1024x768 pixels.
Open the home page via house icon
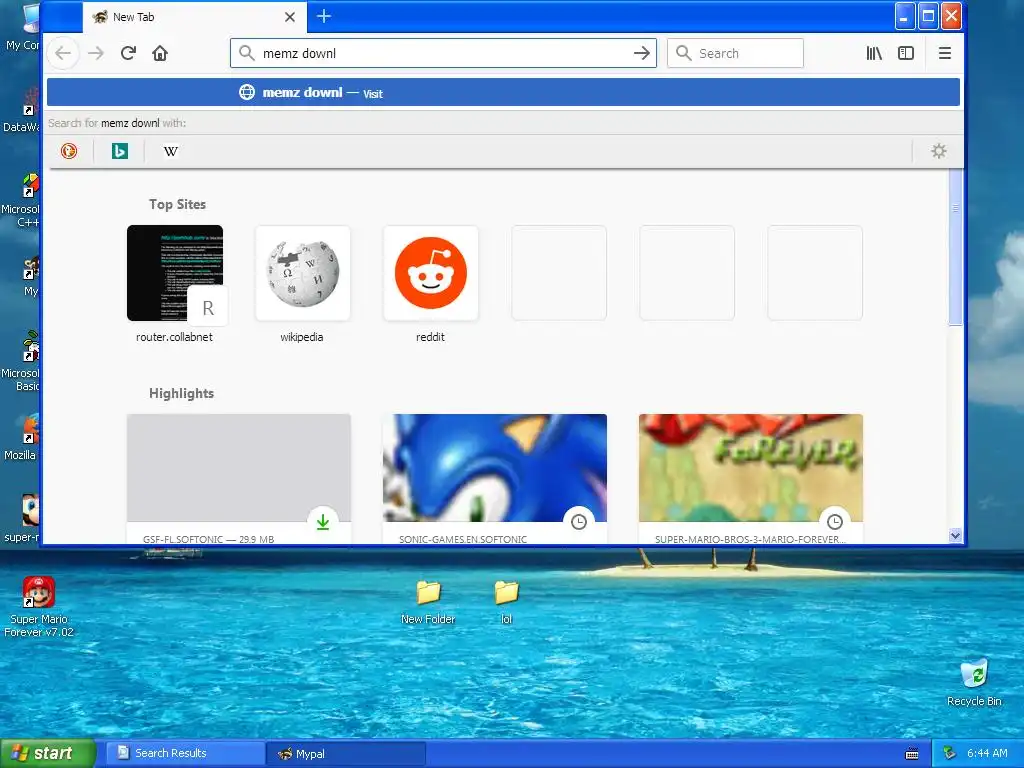[160, 53]
